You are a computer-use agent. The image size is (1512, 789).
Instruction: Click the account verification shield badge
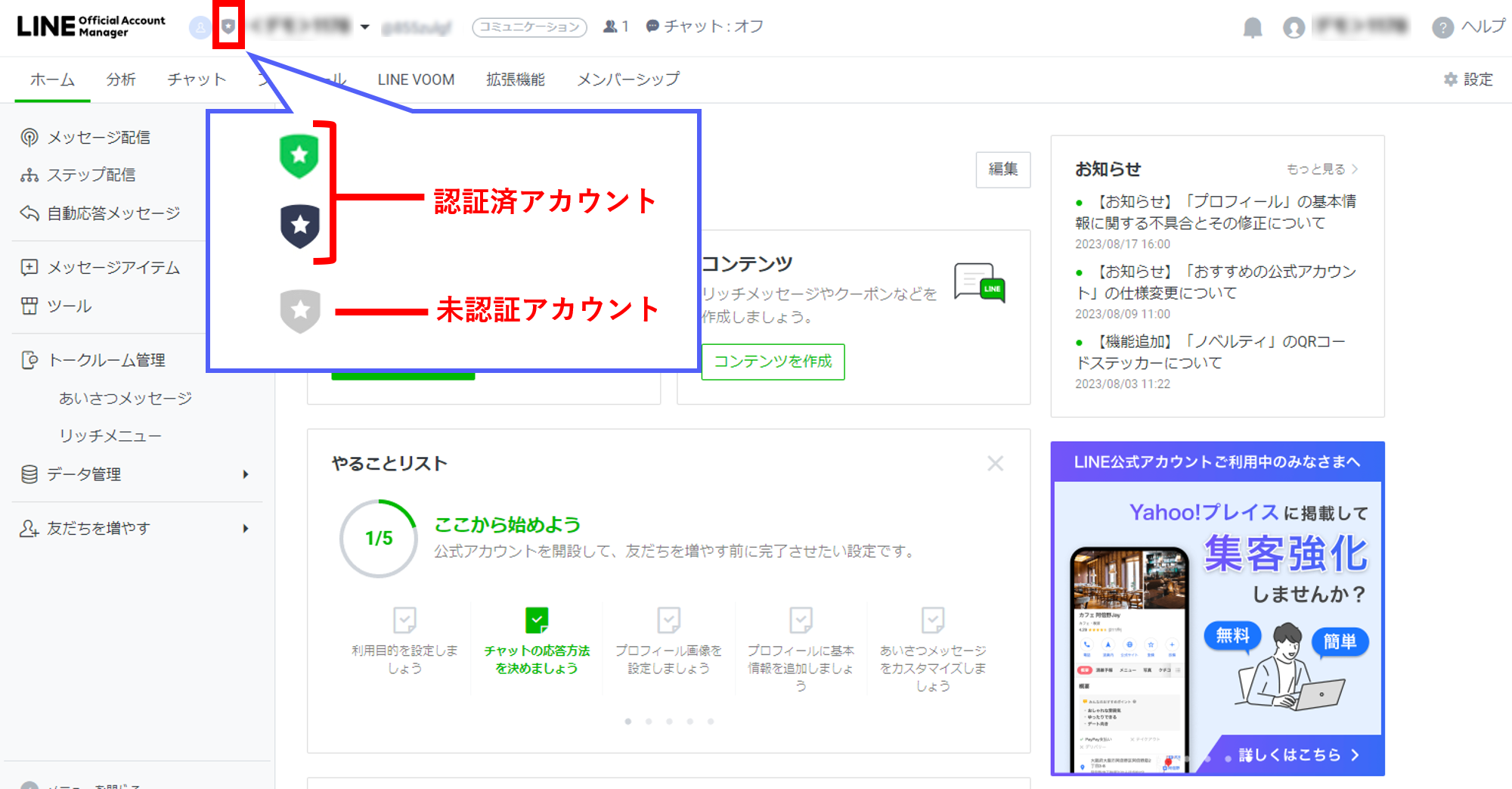(x=228, y=27)
